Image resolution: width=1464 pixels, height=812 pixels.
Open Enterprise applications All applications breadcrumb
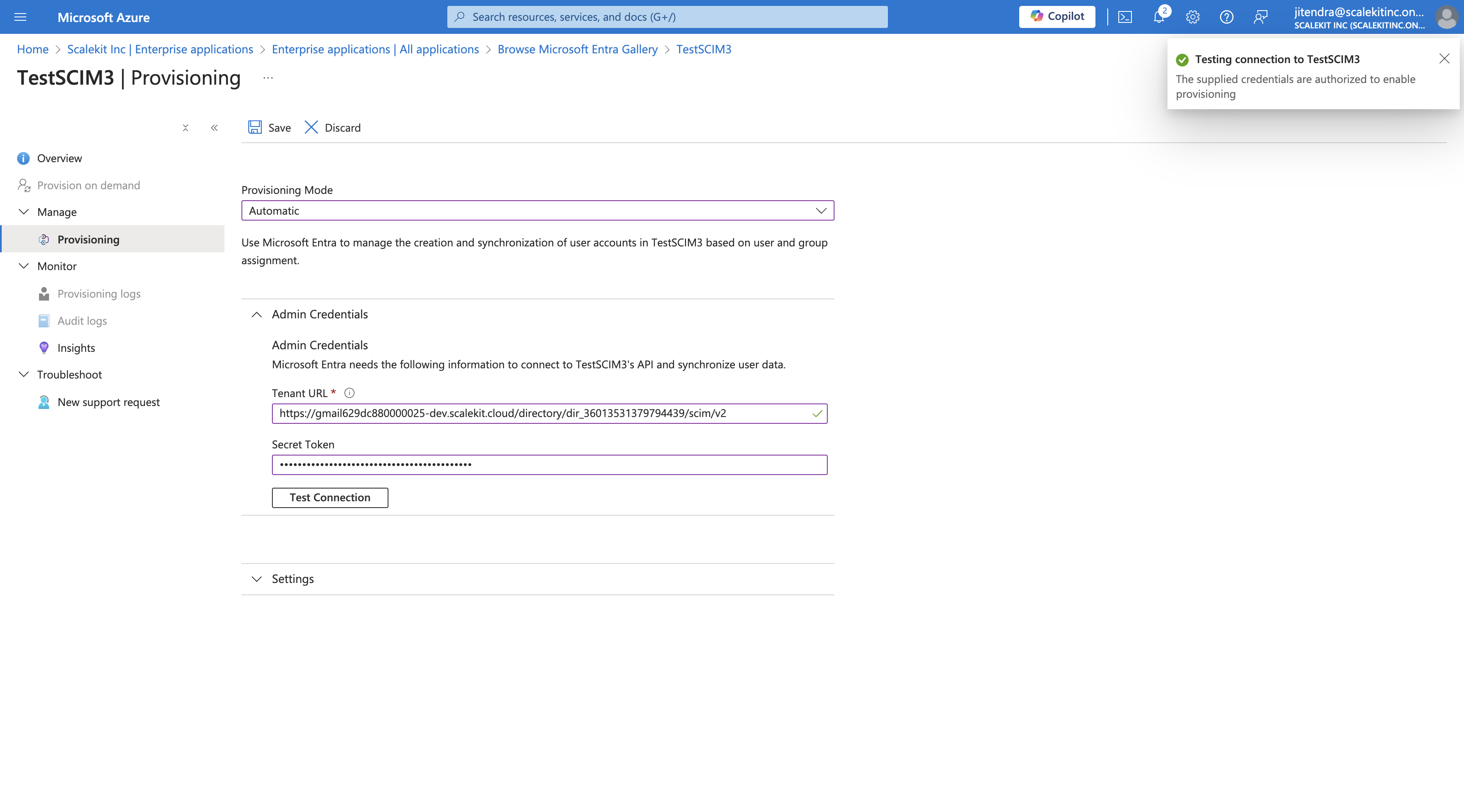[375, 50]
